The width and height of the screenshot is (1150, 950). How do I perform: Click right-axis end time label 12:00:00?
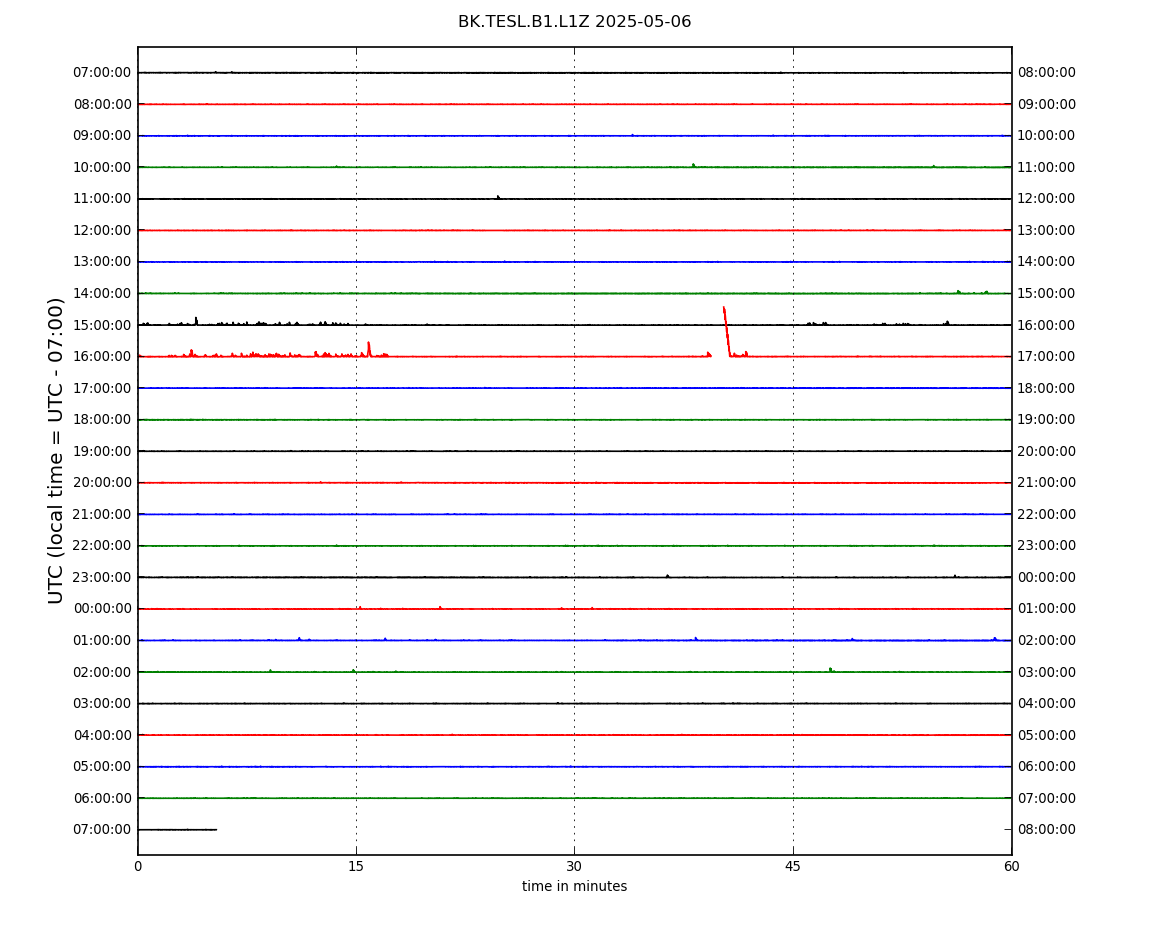click(x=1047, y=199)
